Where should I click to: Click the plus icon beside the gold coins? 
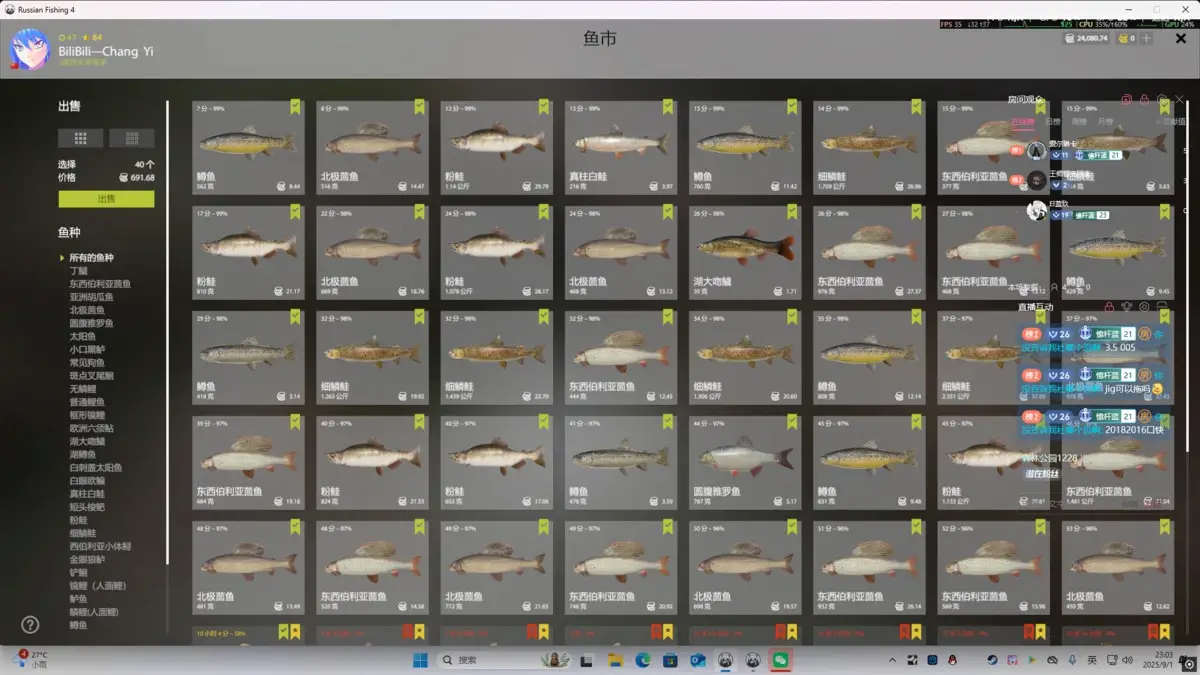pyautogui.click(x=1147, y=39)
